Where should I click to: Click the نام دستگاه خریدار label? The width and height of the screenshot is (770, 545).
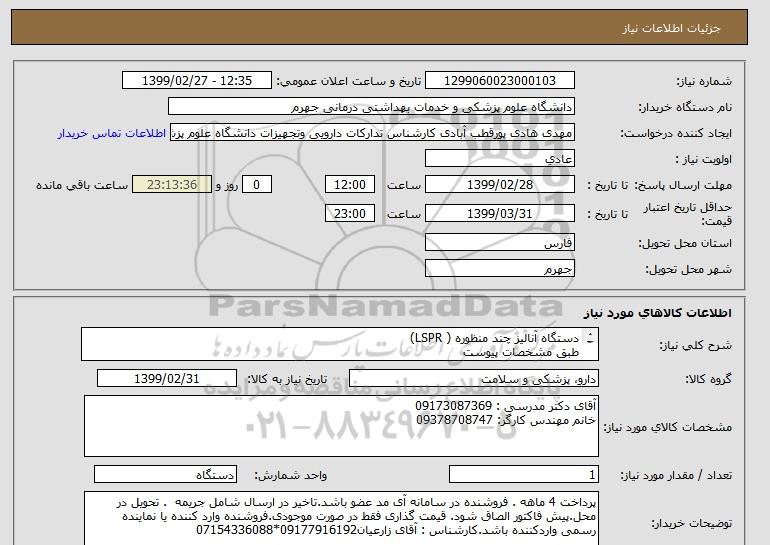(685, 108)
